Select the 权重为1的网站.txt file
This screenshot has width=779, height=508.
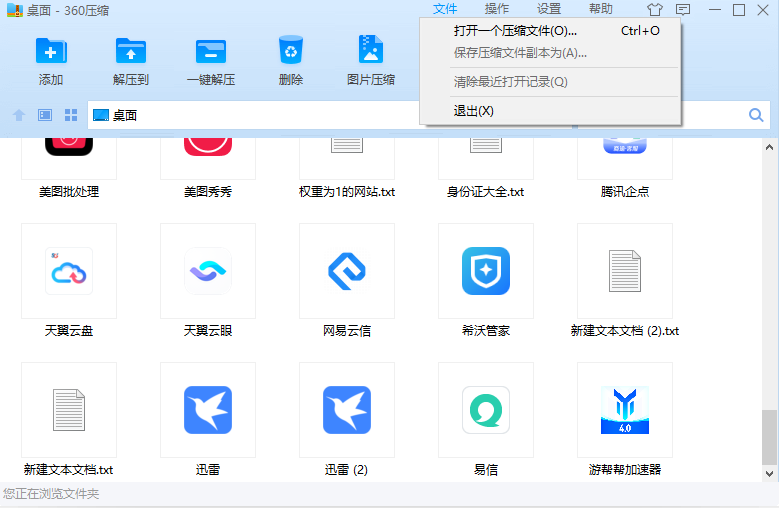pyautogui.click(x=347, y=145)
